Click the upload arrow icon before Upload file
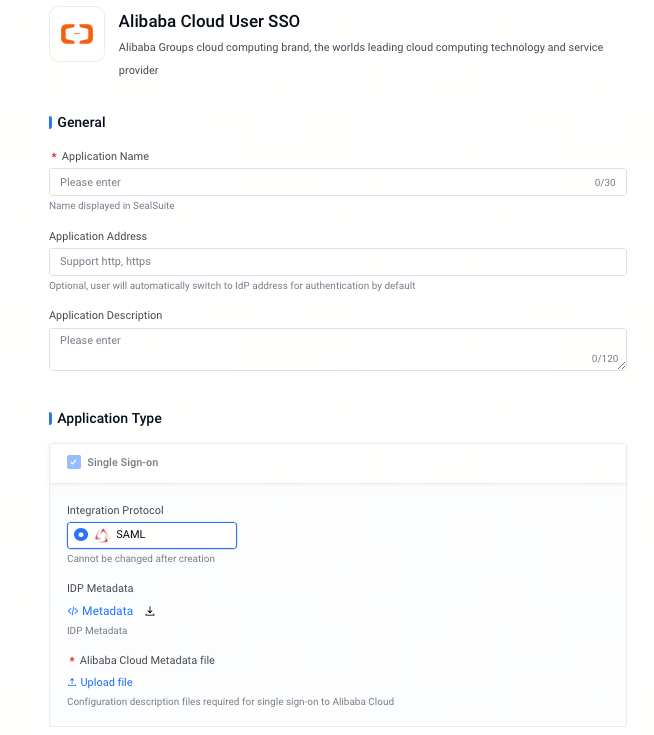 pyautogui.click(x=72, y=682)
